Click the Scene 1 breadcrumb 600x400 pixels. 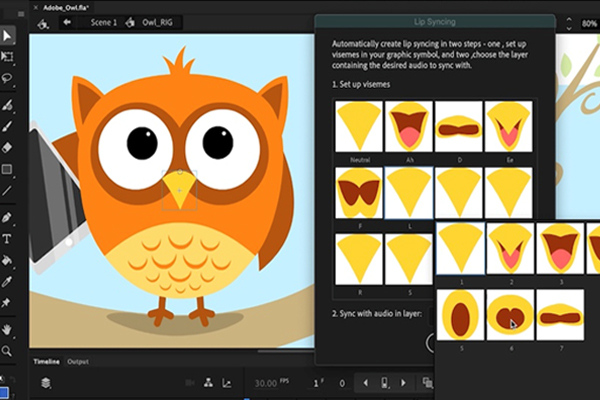103,20
